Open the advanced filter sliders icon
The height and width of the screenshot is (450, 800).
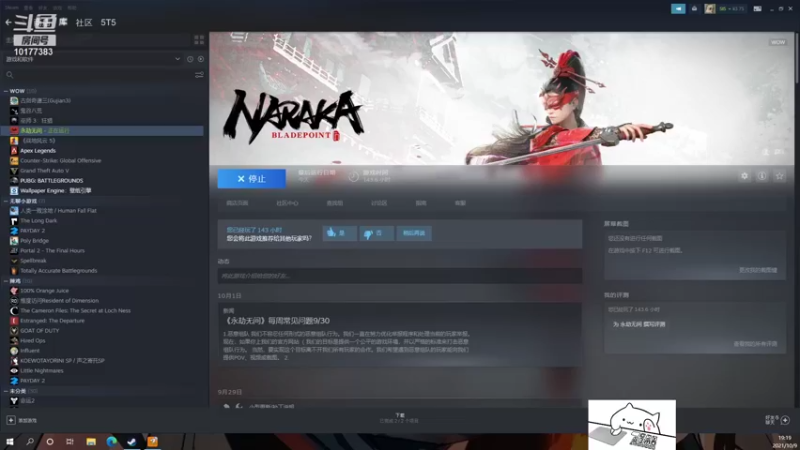199,75
